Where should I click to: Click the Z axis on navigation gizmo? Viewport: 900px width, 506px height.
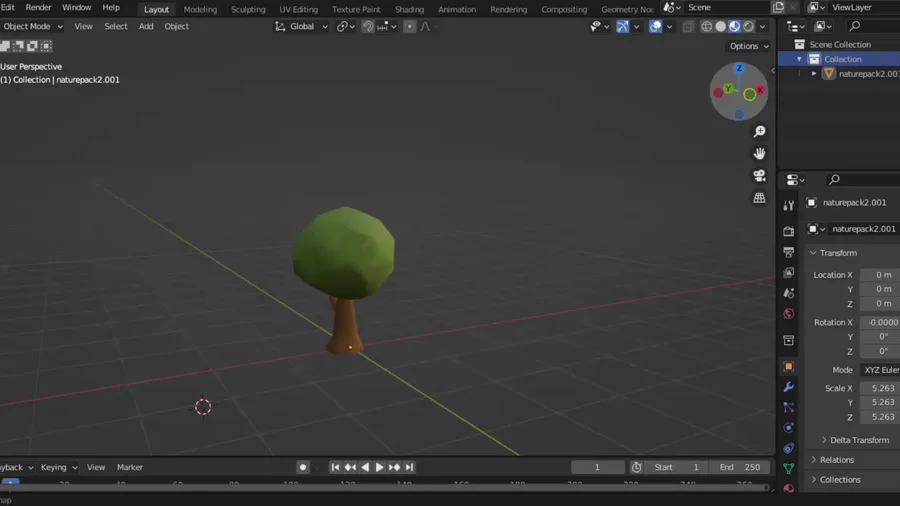point(739,68)
